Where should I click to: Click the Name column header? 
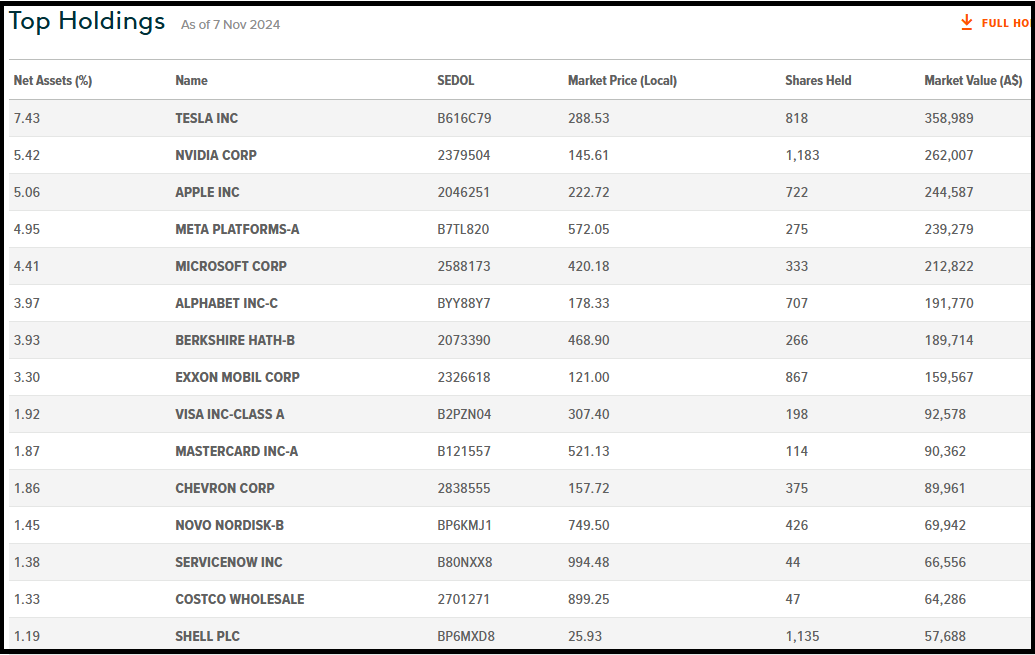click(x=191, y=81)
